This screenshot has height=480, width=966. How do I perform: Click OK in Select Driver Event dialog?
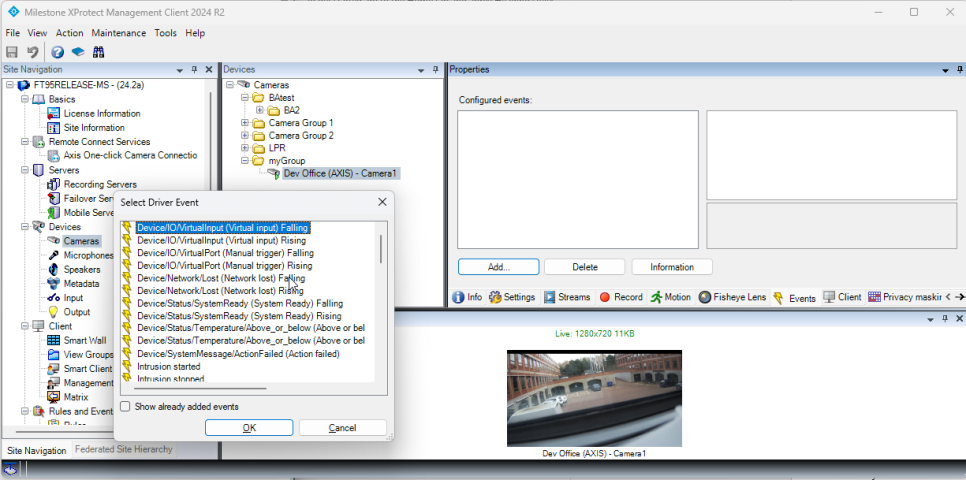coord(248,428)
